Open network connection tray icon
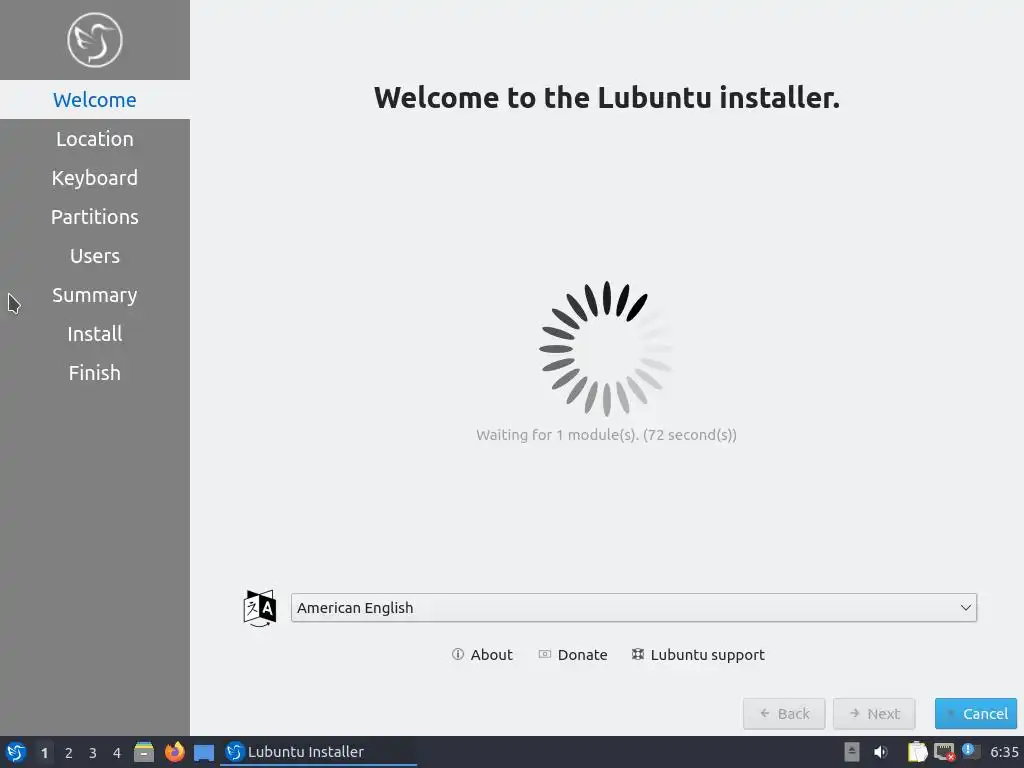This screenshot has height=768, width=1024. tap(944, 752)
